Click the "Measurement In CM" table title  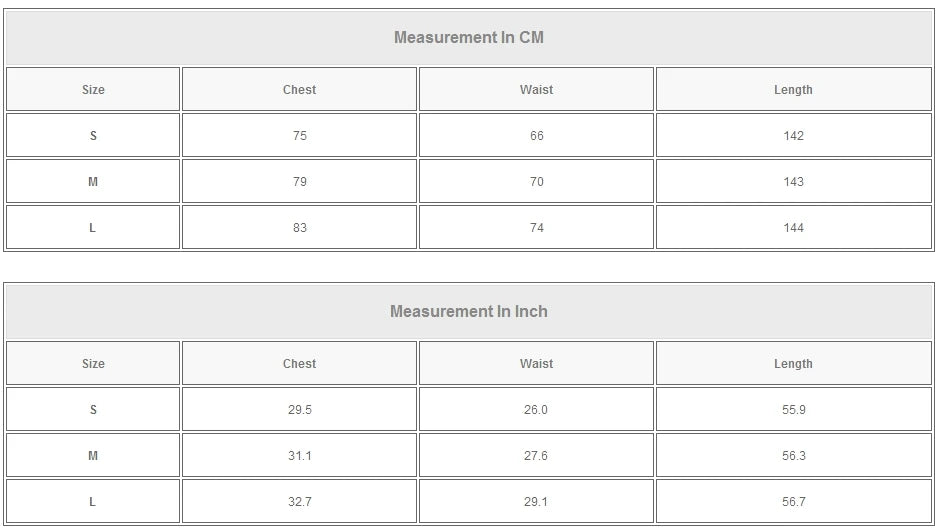(468, 38)
